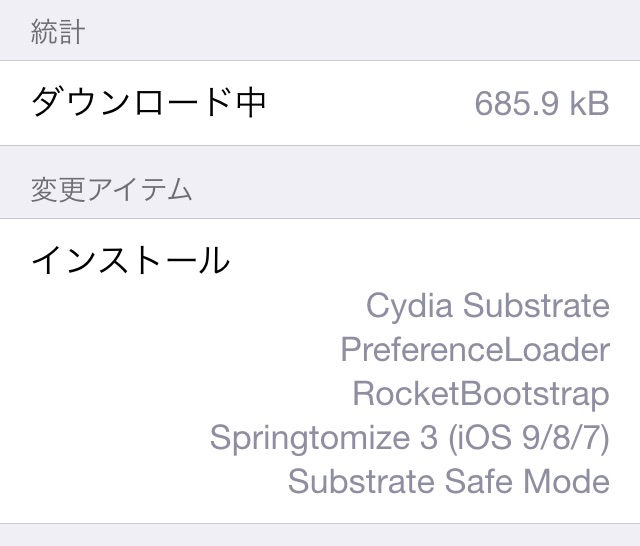The width and height of the screenshot is (640, 546).
Task: Tap the 685.9 kB download size value
Action: tap(542, 103)
